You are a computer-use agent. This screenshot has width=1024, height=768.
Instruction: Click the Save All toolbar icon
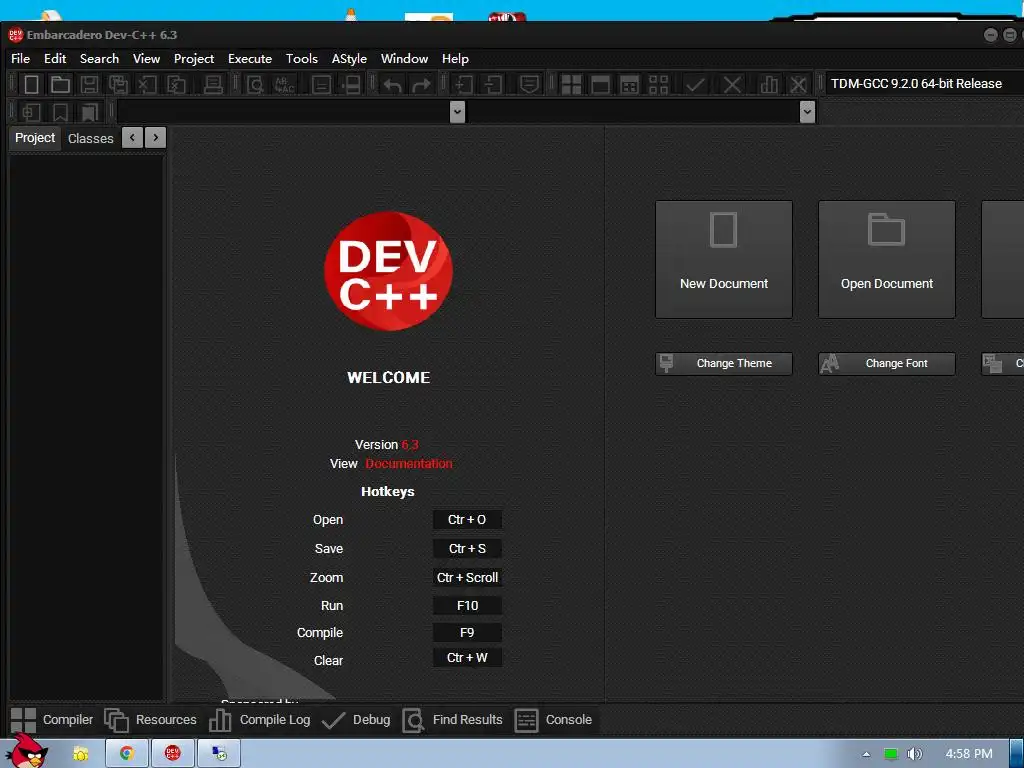pyautogui.click(x=118, y=84)
